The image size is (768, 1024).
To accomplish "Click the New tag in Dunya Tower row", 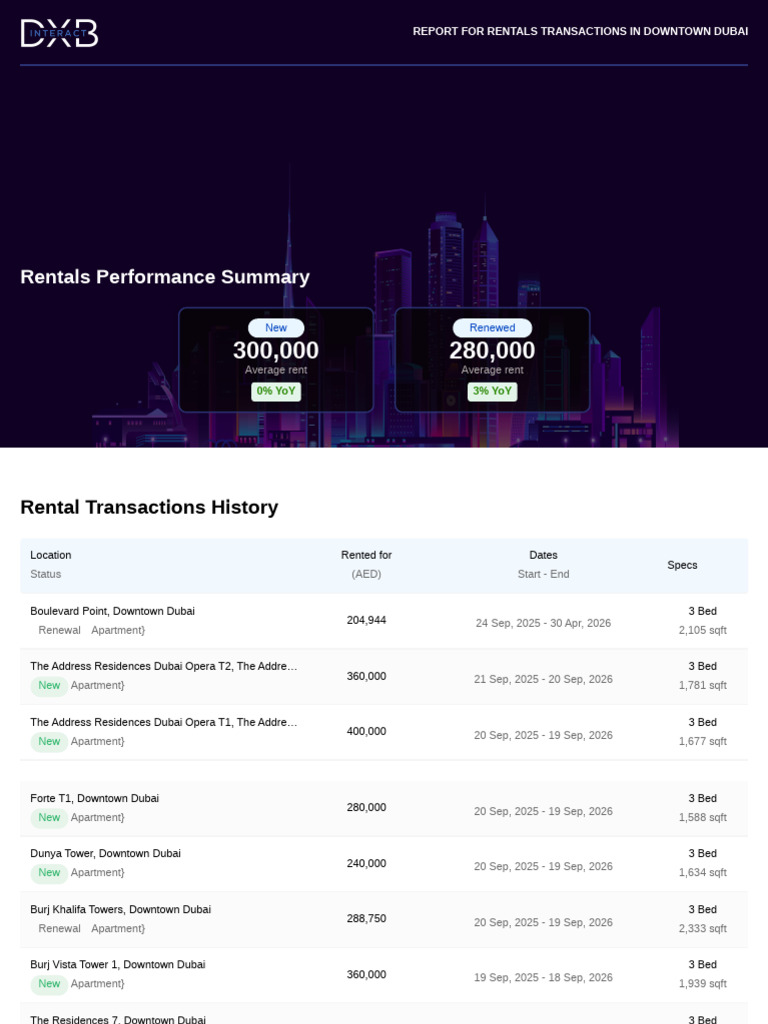I will click(49, 872).
